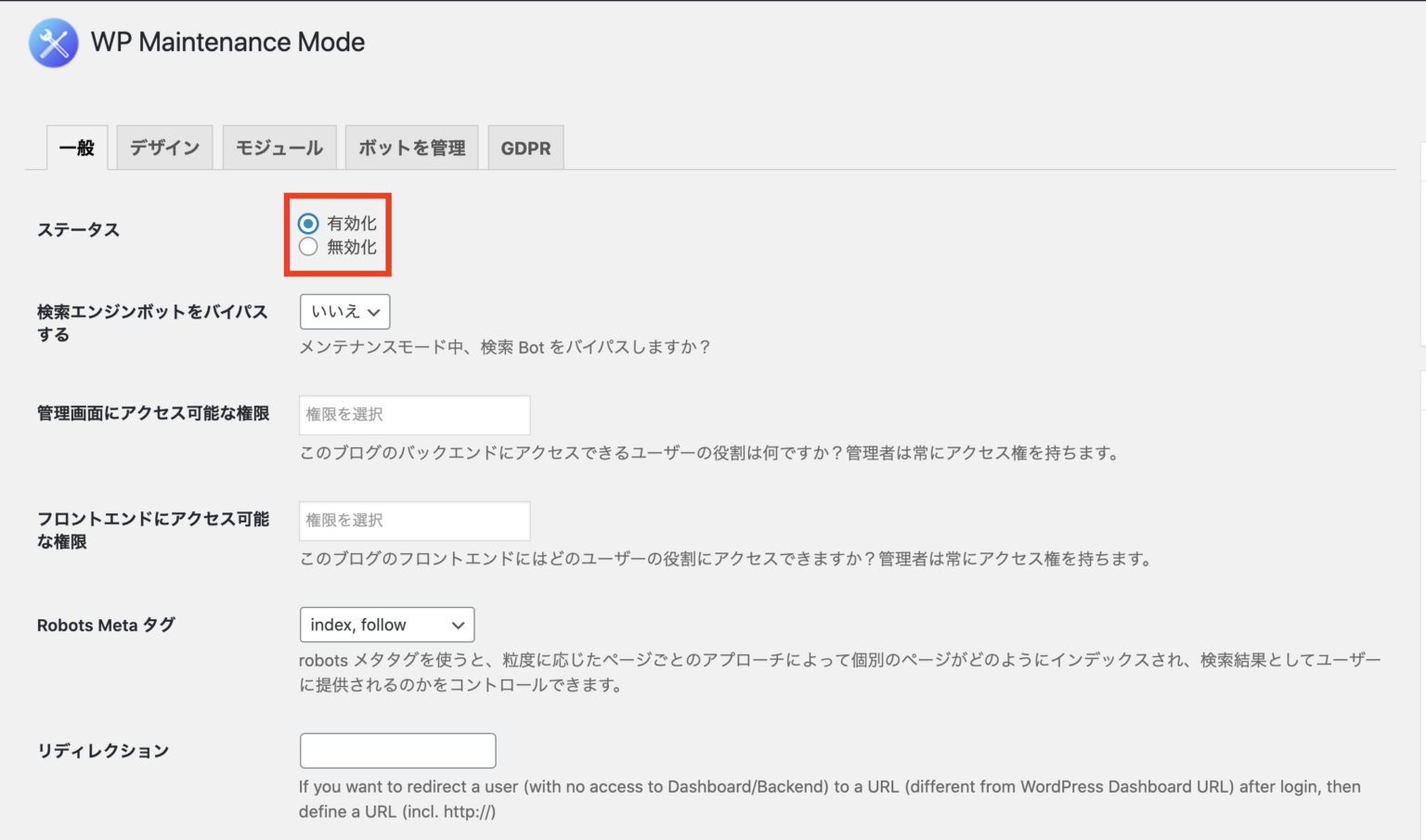Click the WP Maintenance Mode wrench logo
The height and width of the screenshot is (840, 1426).
53,43
